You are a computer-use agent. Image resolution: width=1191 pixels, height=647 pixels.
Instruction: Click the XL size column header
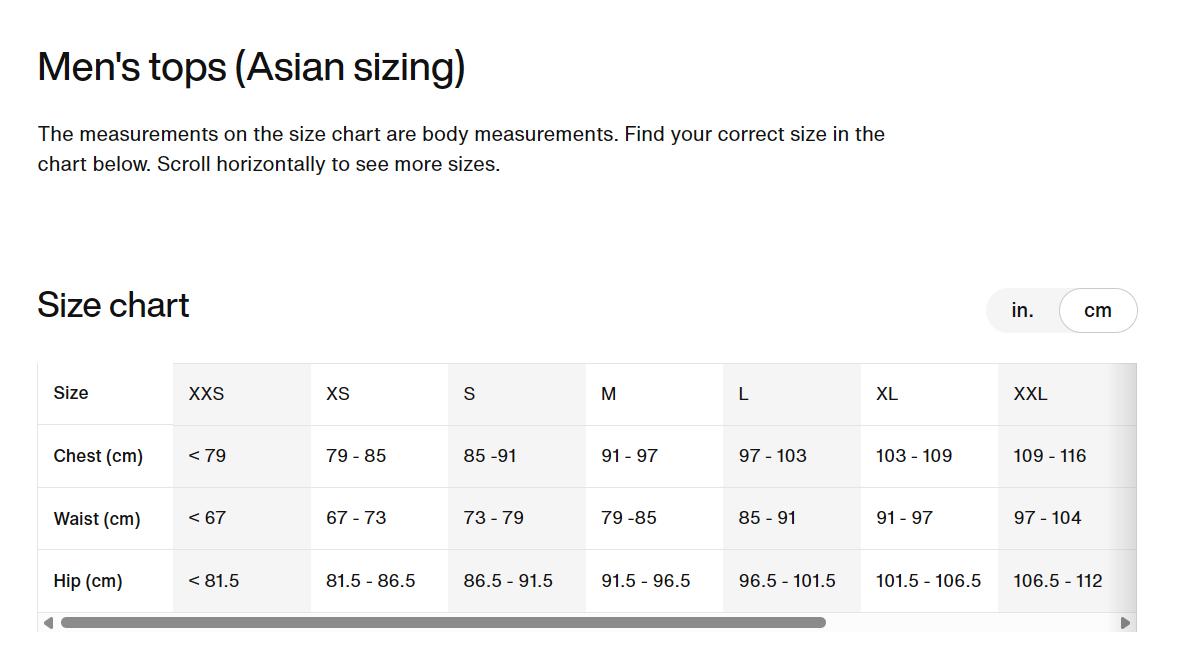pyautogui.click(x=887, y=394)
